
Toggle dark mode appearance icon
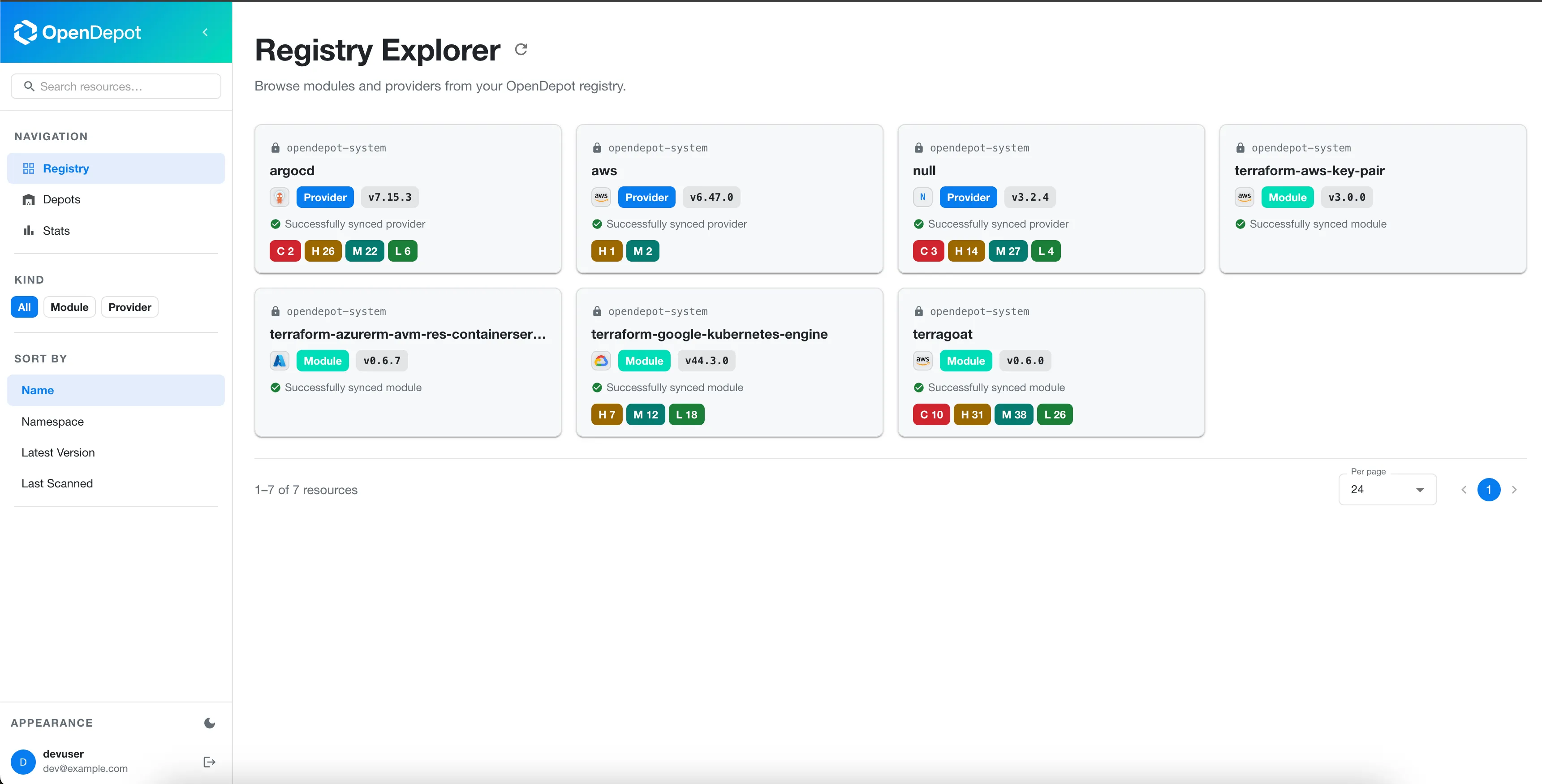click(x=210, y=723)
